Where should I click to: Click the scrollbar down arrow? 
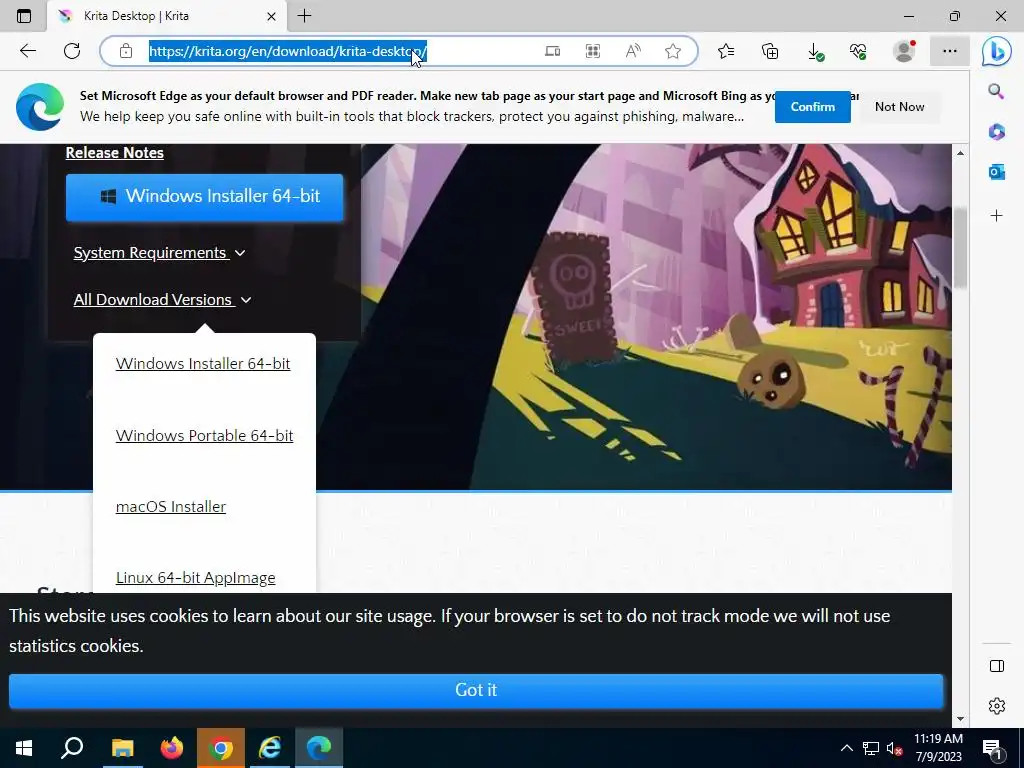click(960, 719)
